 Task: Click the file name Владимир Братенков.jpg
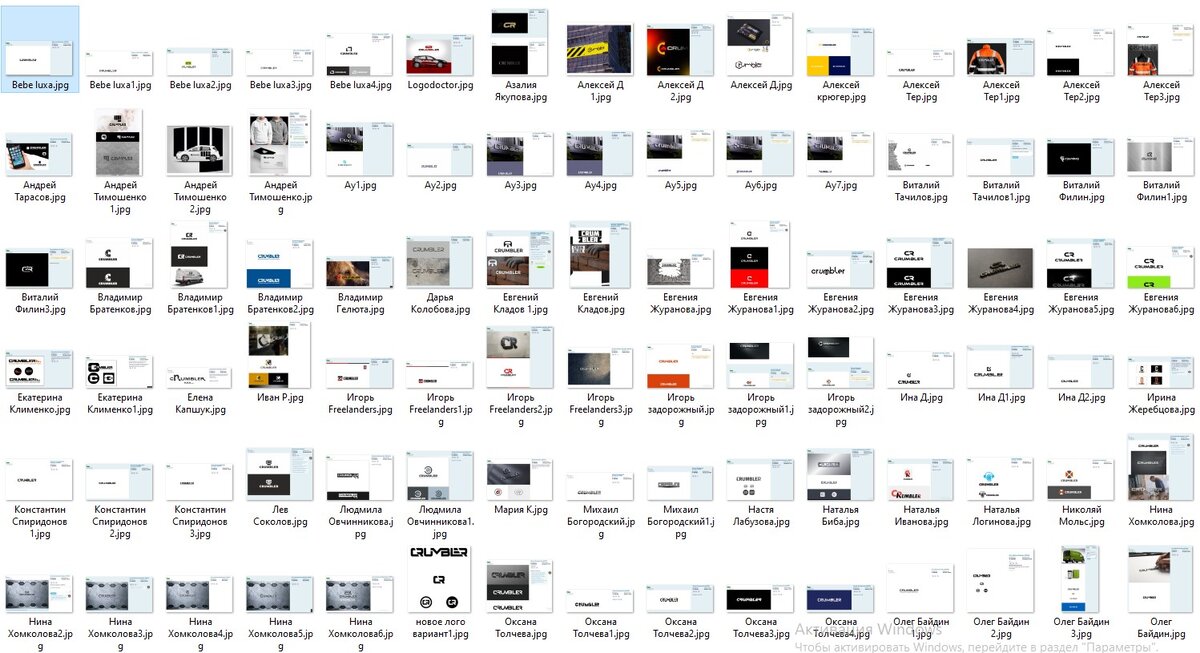[120, 303]
